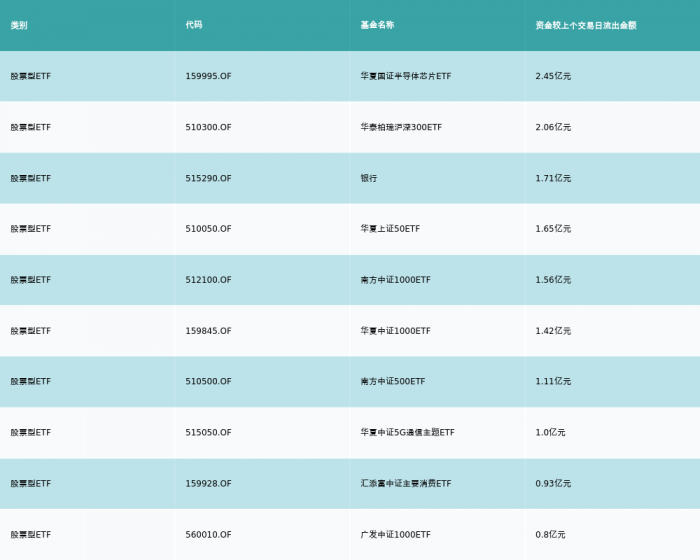The height and width of the screenshot is (560, 700).
Task: Select code 515290.OF
Action: pyautogui.click(x=208, y=178)
